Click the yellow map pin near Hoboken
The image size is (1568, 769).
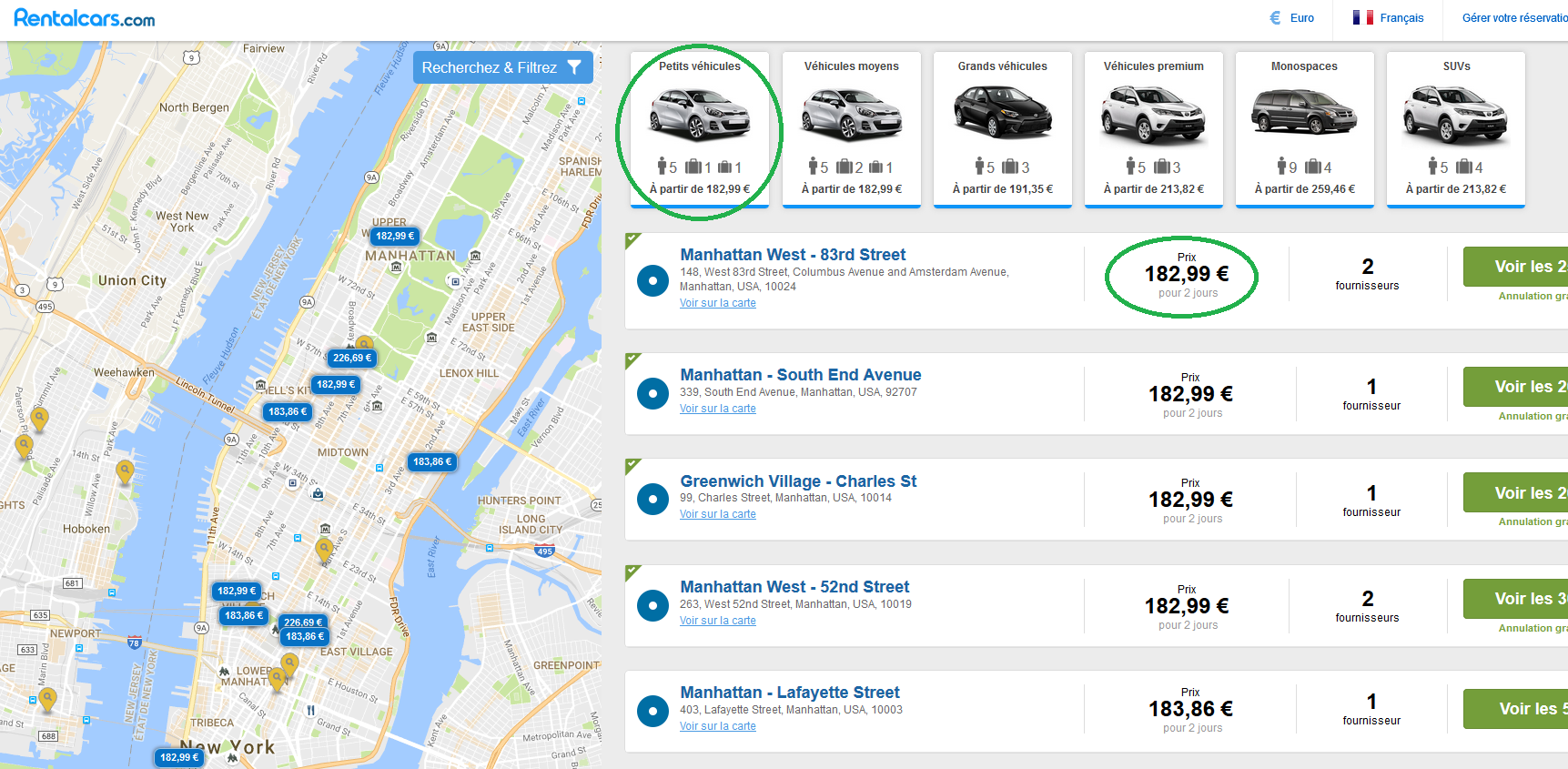(x=125, y=471)
